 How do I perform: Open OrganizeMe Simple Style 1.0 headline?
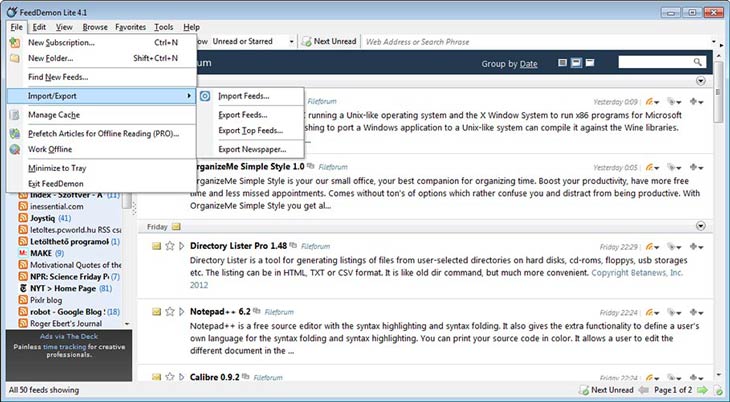(x=248, y=166)
